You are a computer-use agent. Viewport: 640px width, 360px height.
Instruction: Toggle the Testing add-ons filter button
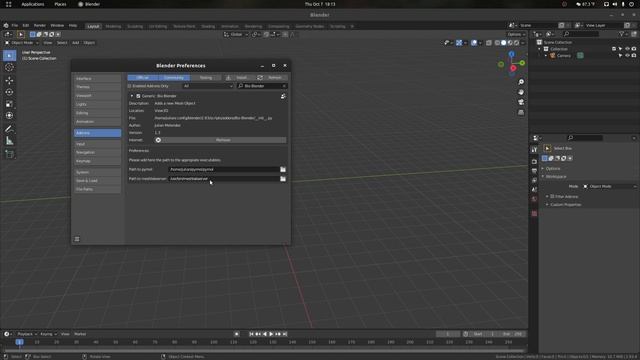pos(205,78)
